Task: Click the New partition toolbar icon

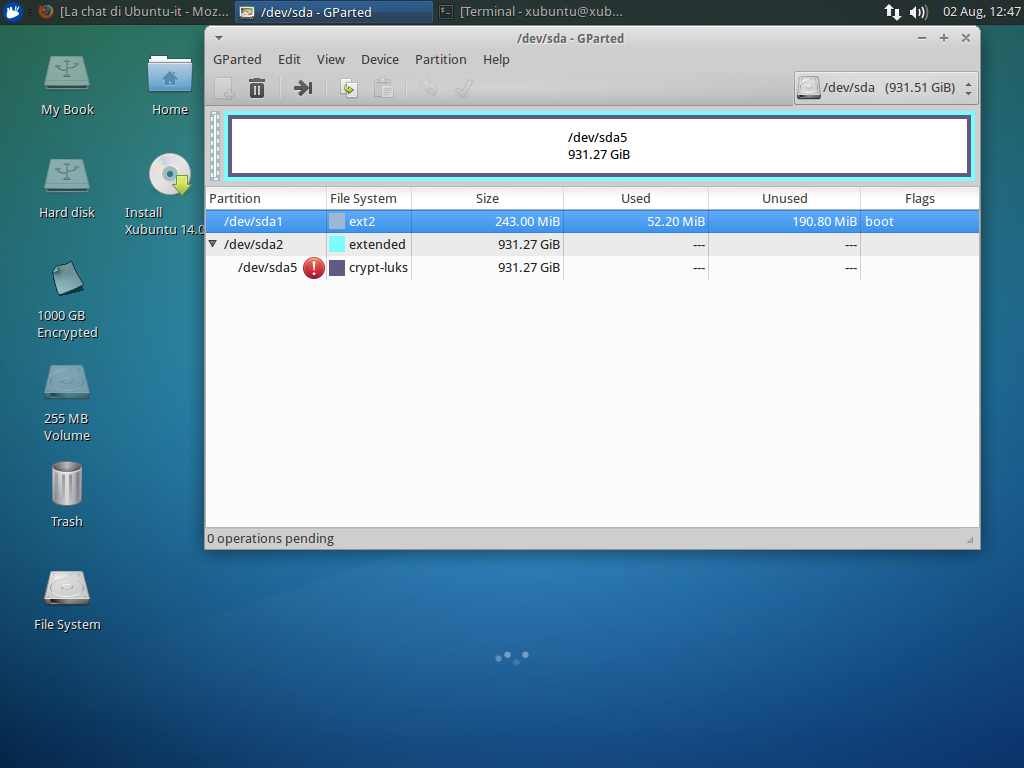Action: coord(224,88)
